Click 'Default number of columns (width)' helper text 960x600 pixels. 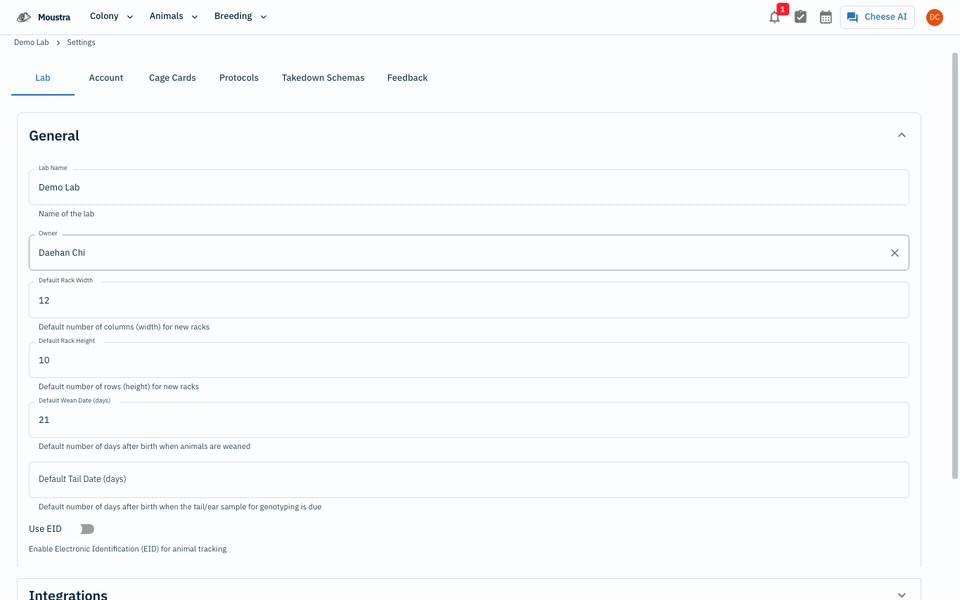[x=124, y=327]
